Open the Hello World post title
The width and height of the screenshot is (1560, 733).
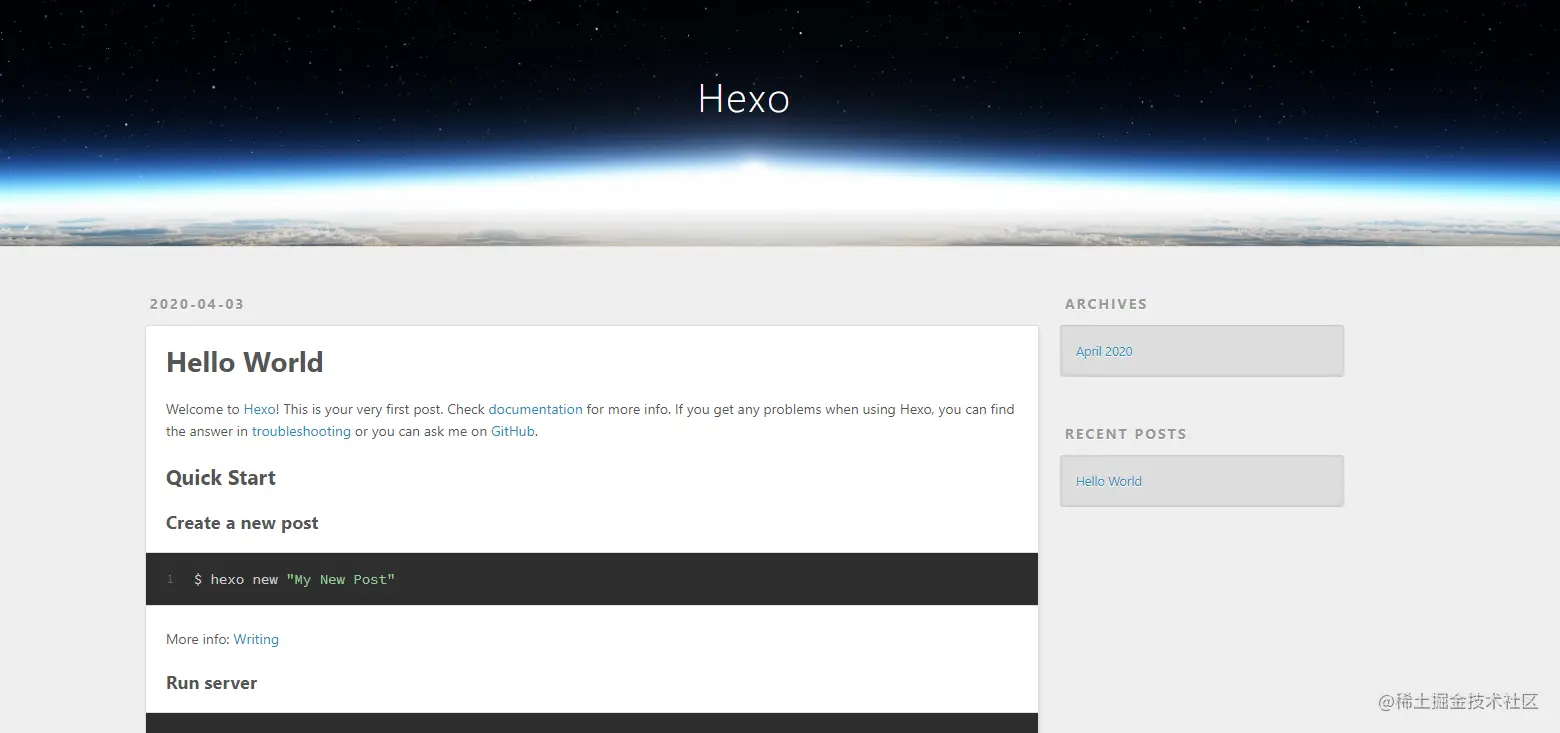click(x=245, y=362)
